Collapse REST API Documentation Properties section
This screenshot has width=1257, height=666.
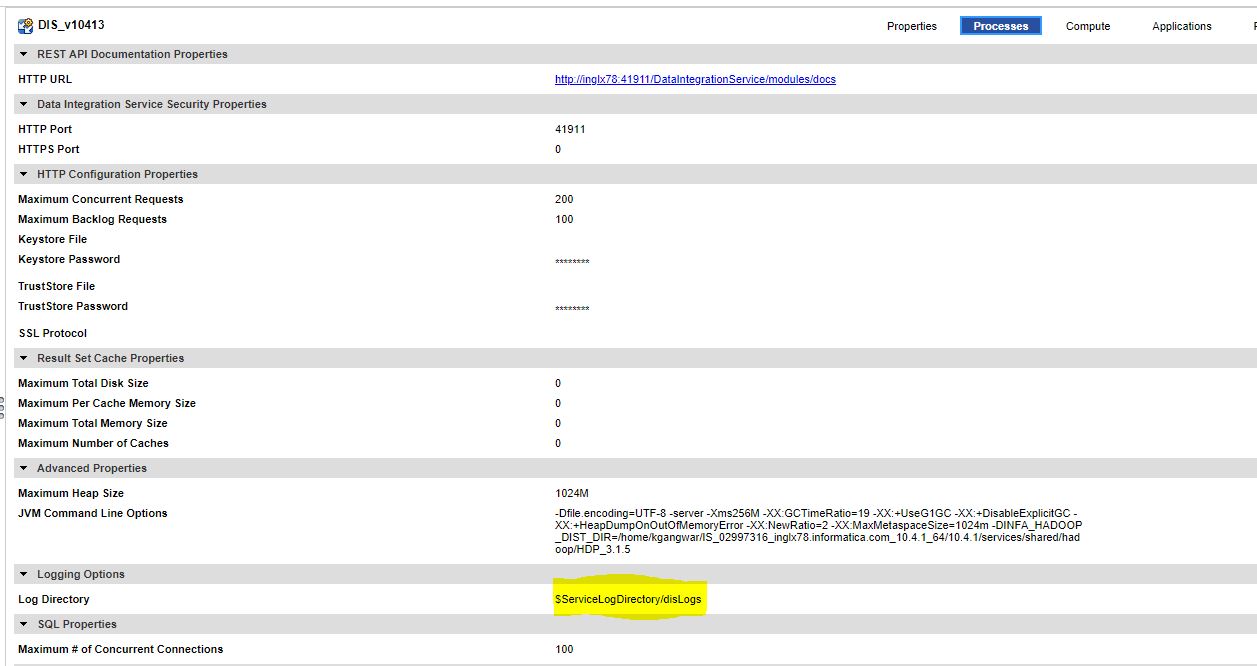tap(24, 54)
